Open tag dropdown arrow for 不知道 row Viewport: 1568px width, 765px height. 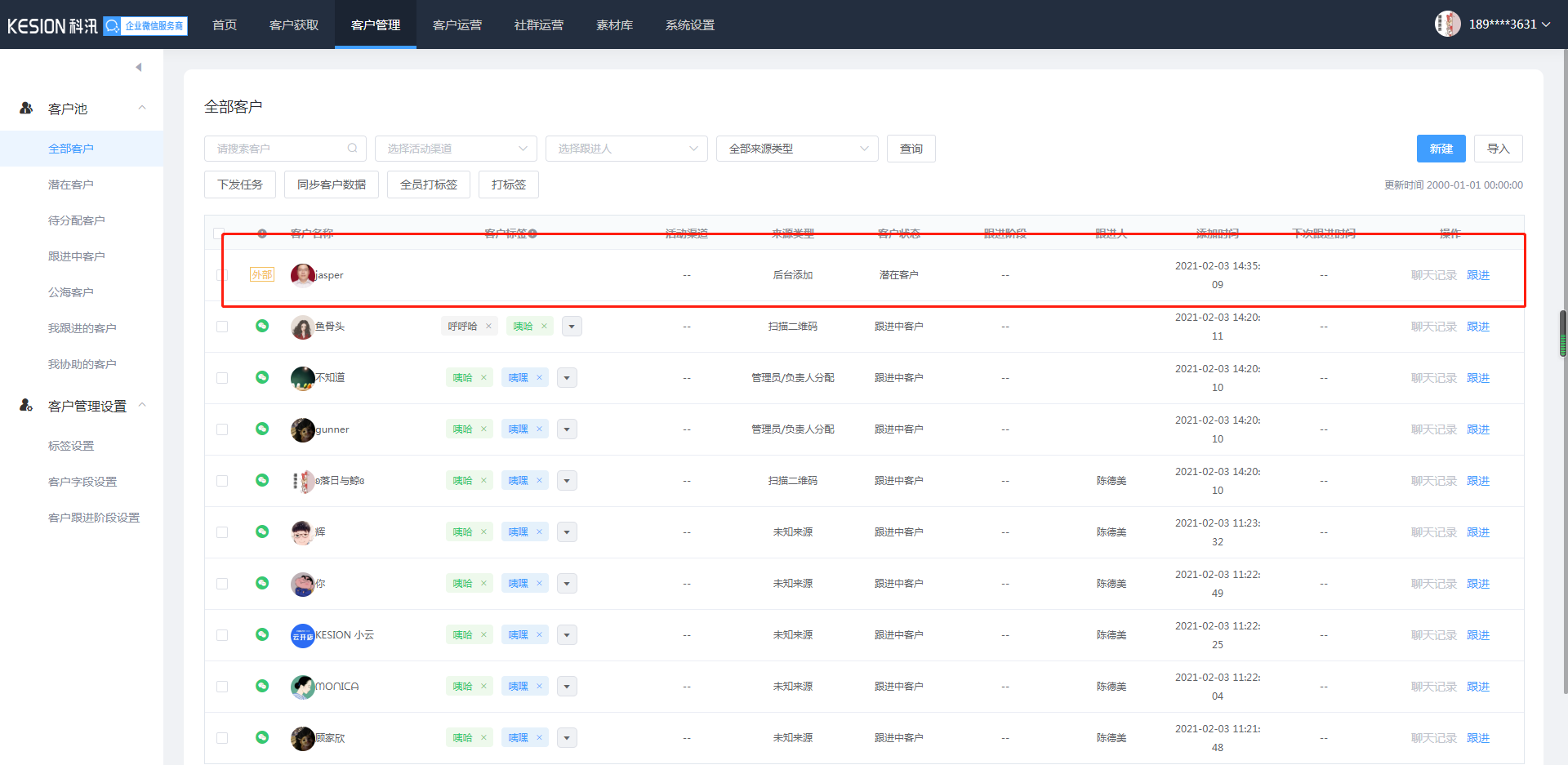point(567,378)
